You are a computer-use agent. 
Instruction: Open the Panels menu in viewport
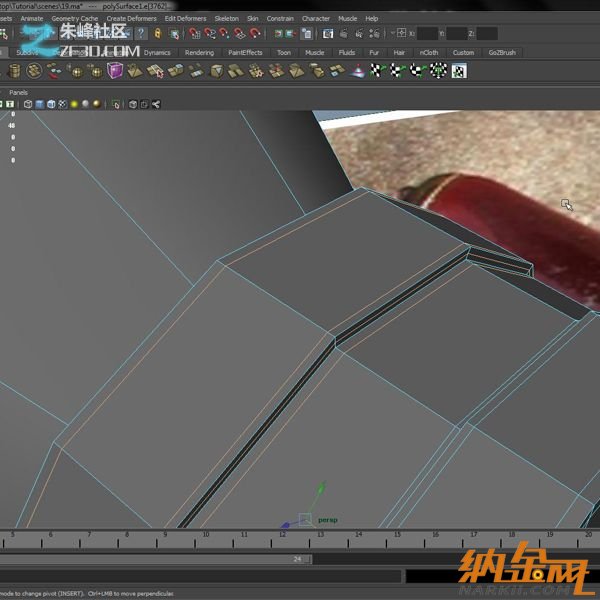pos(18,93)
